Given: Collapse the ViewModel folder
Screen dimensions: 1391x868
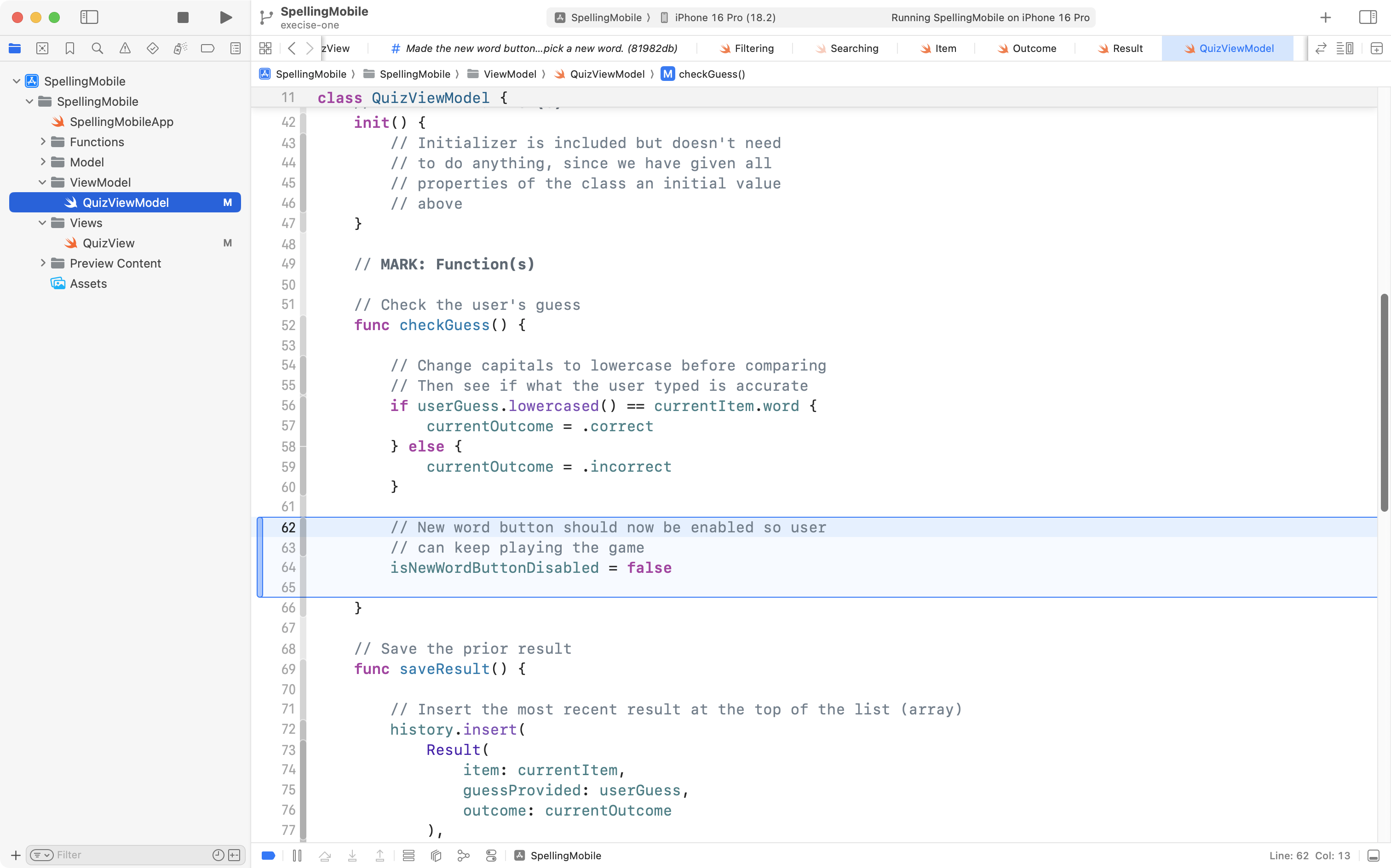Looking at the screenshot, I should (42, 183).
